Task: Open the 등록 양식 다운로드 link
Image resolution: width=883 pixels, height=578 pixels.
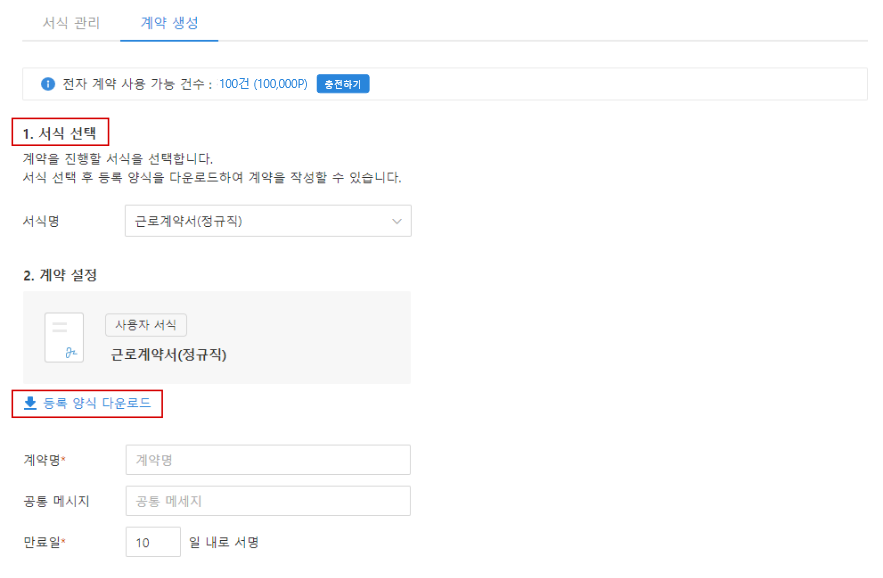Action: [97, 403]
